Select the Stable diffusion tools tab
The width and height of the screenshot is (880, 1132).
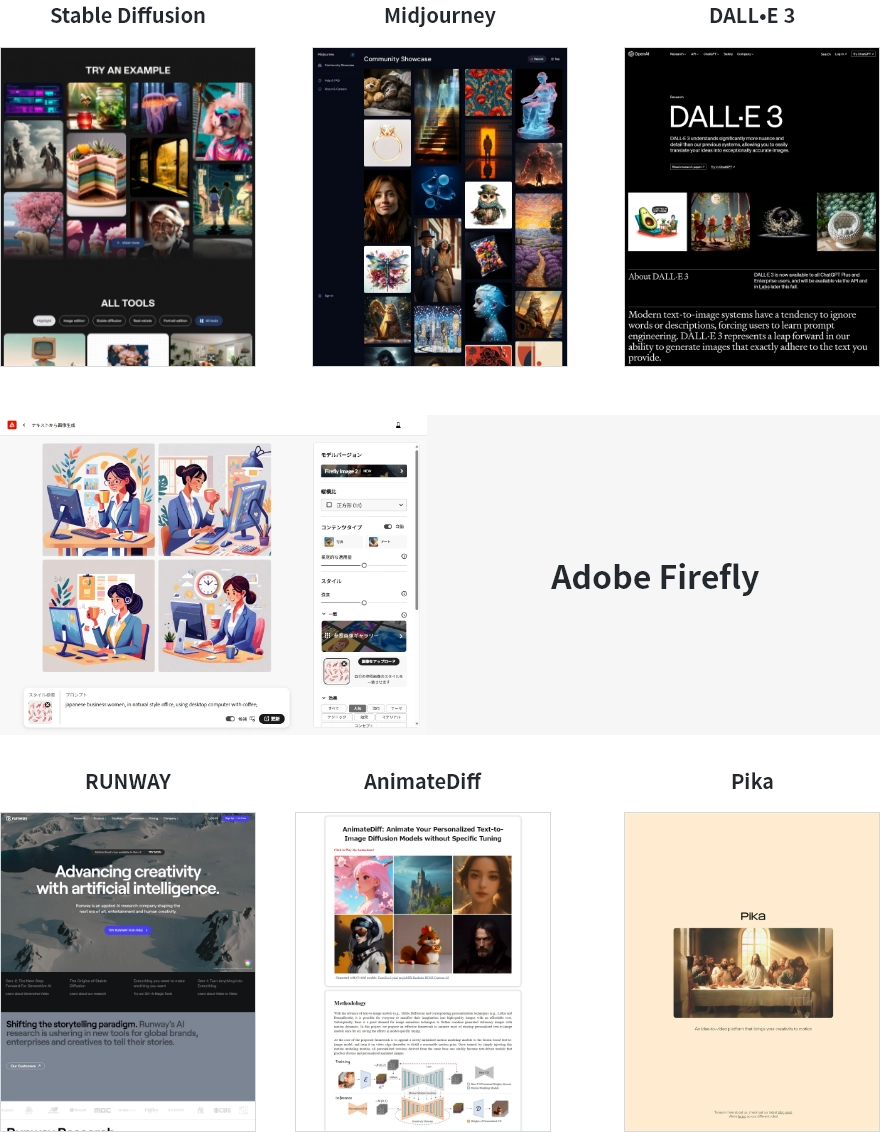pyautogui.click(x=109, y=321)
